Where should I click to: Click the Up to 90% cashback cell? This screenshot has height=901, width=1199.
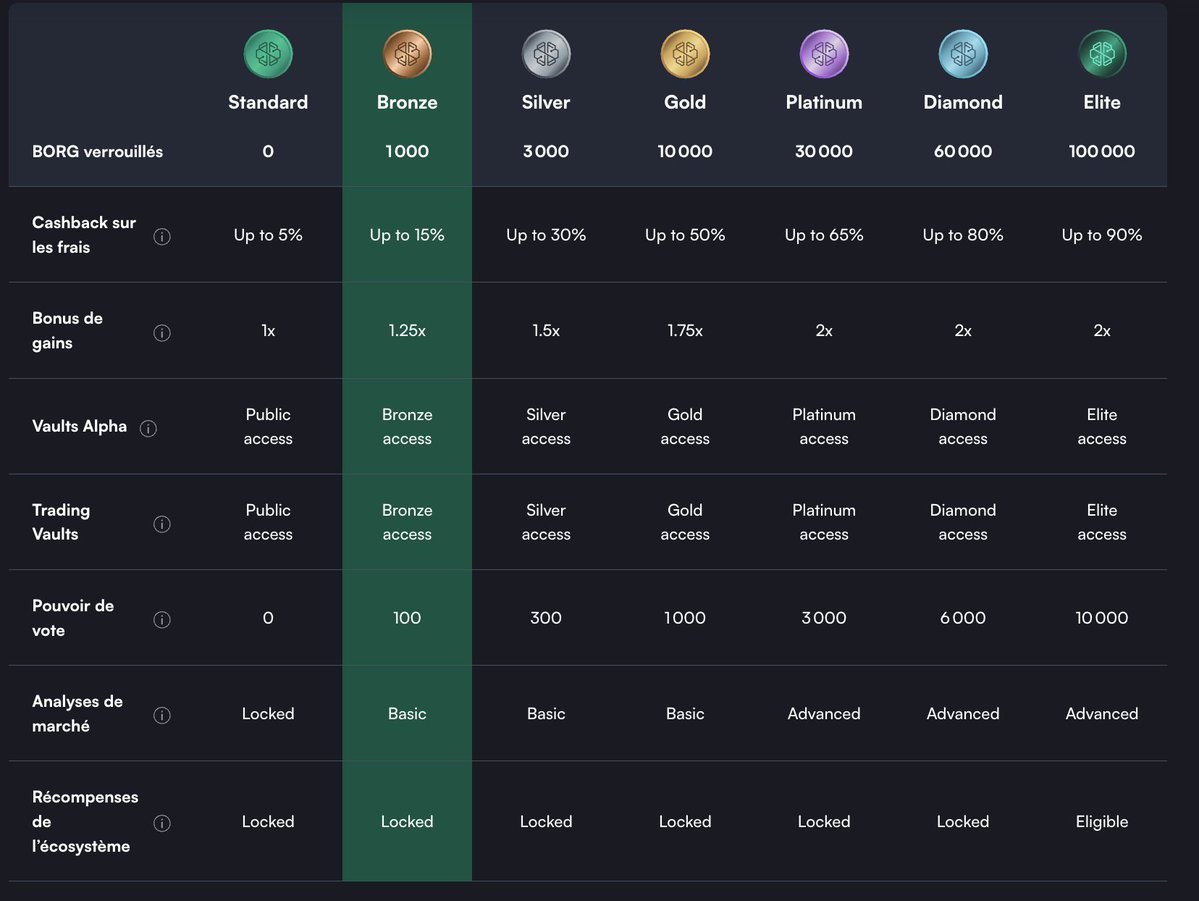(1102, 235)
